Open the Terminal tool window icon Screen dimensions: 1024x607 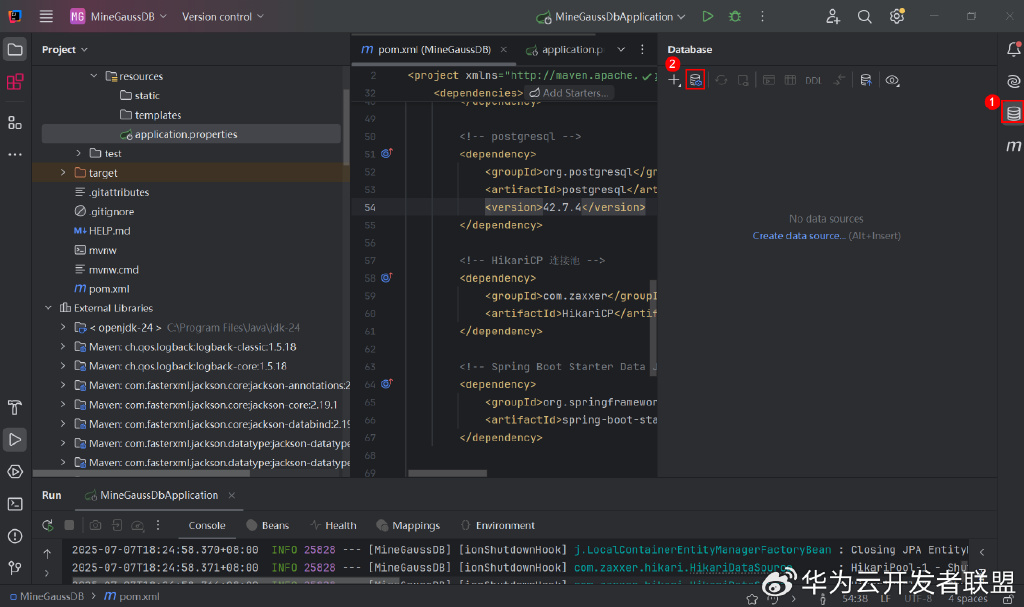tap(15, 504)
